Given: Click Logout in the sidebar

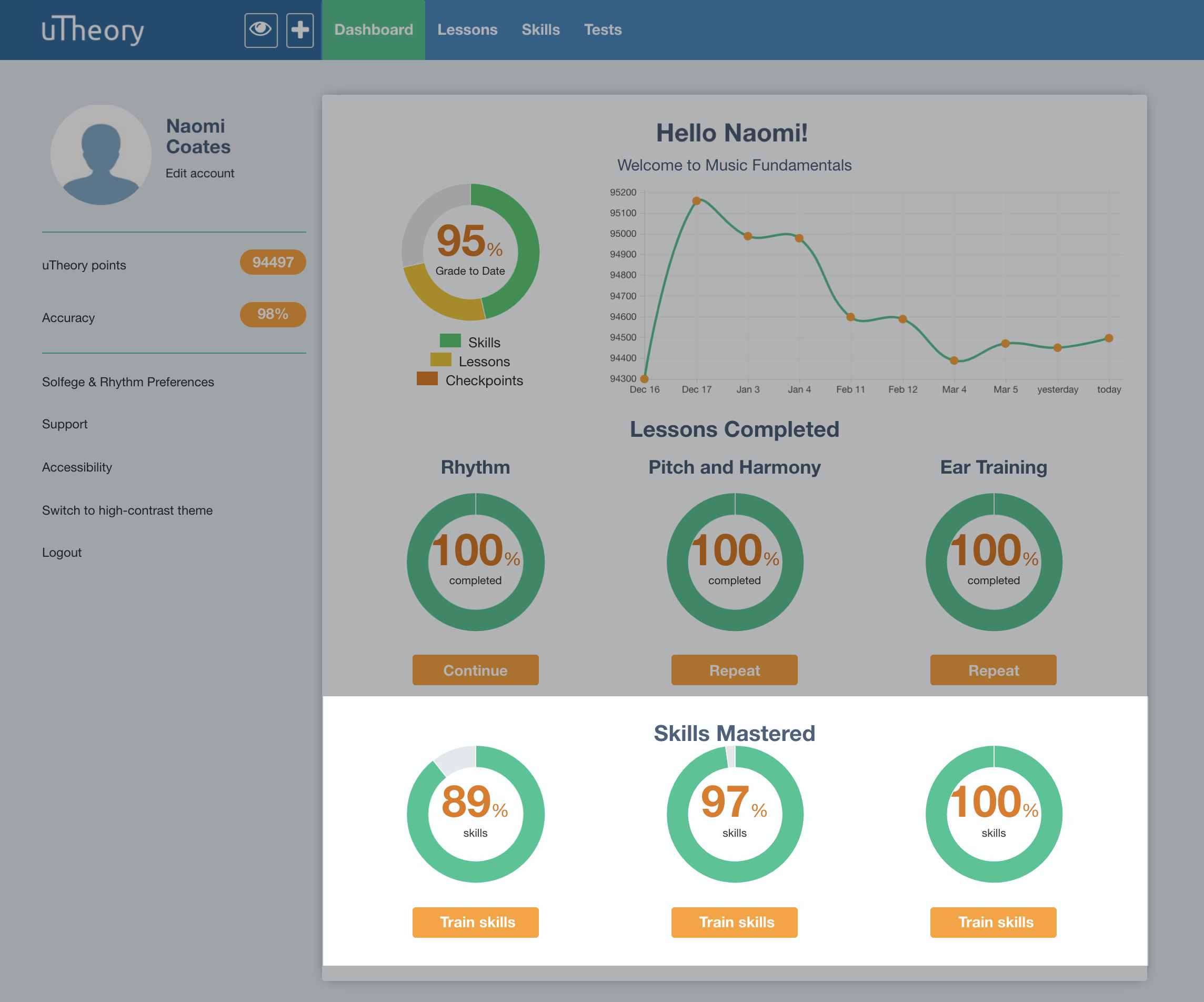Looking at the screenshot, I should [62, 553].
